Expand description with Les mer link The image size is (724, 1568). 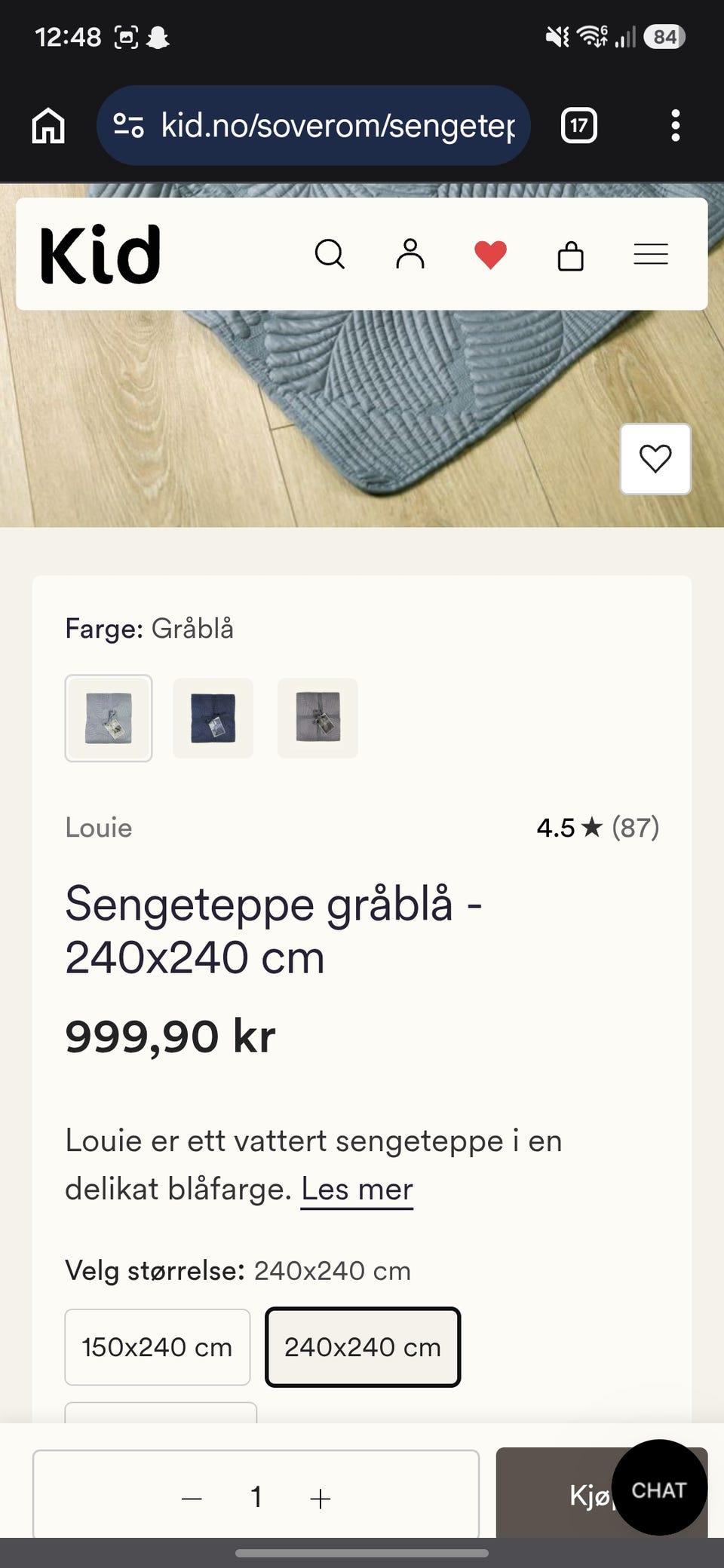tap(357, 1190)
